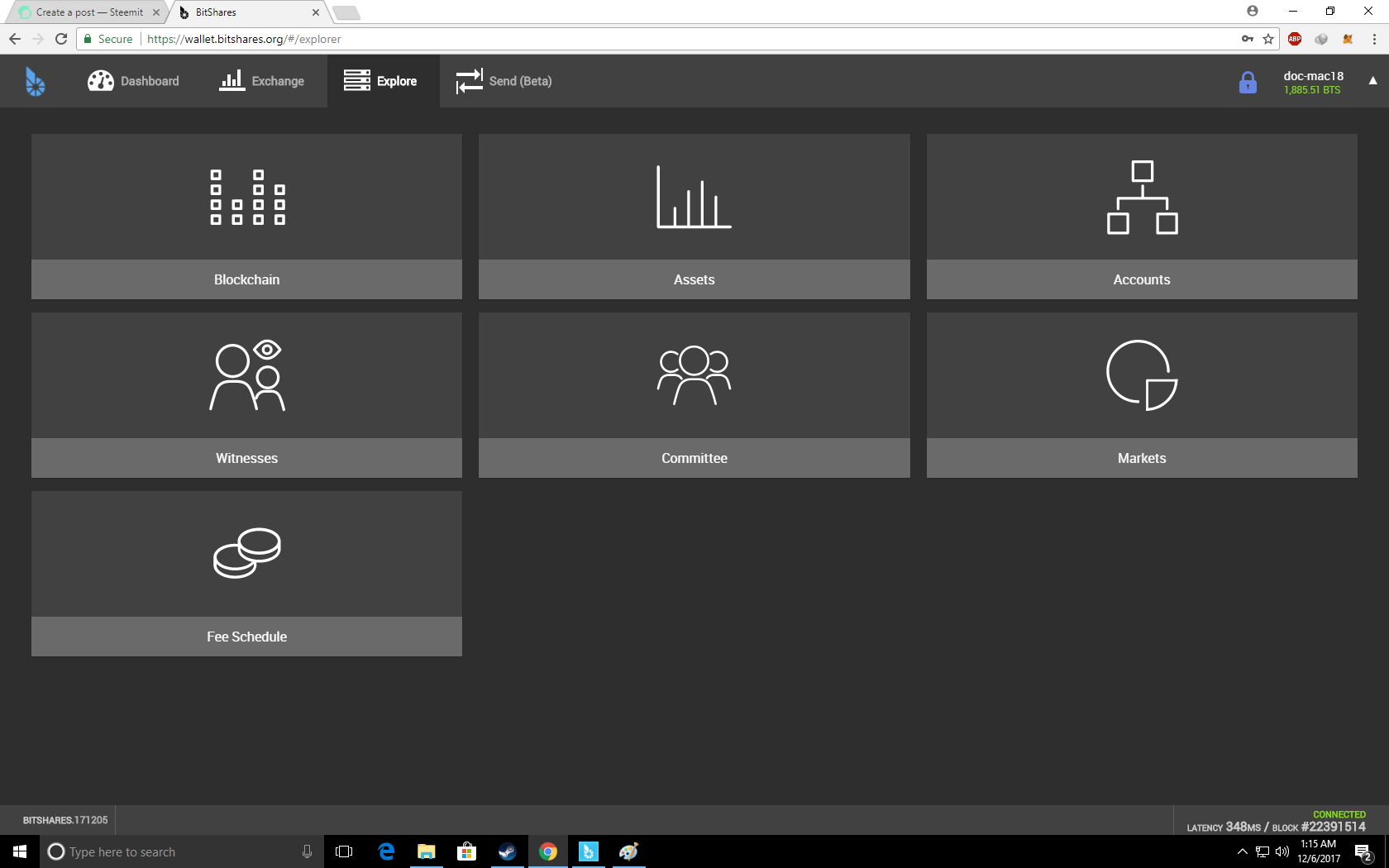
Task: Open the clock and date flyout
Action: pyautogui.click(x=1319, y=851)
